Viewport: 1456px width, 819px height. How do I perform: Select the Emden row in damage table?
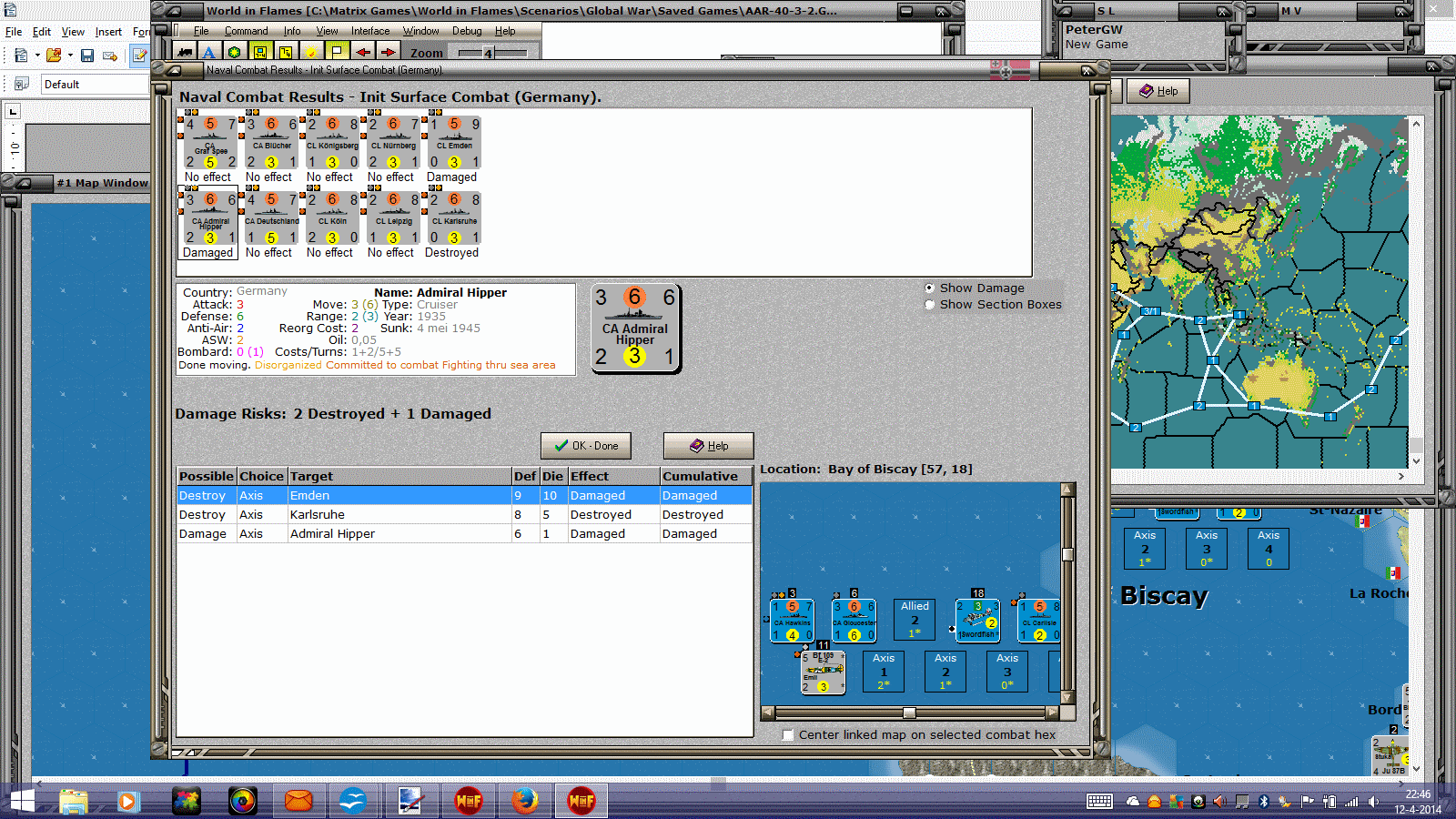(464, 496)
